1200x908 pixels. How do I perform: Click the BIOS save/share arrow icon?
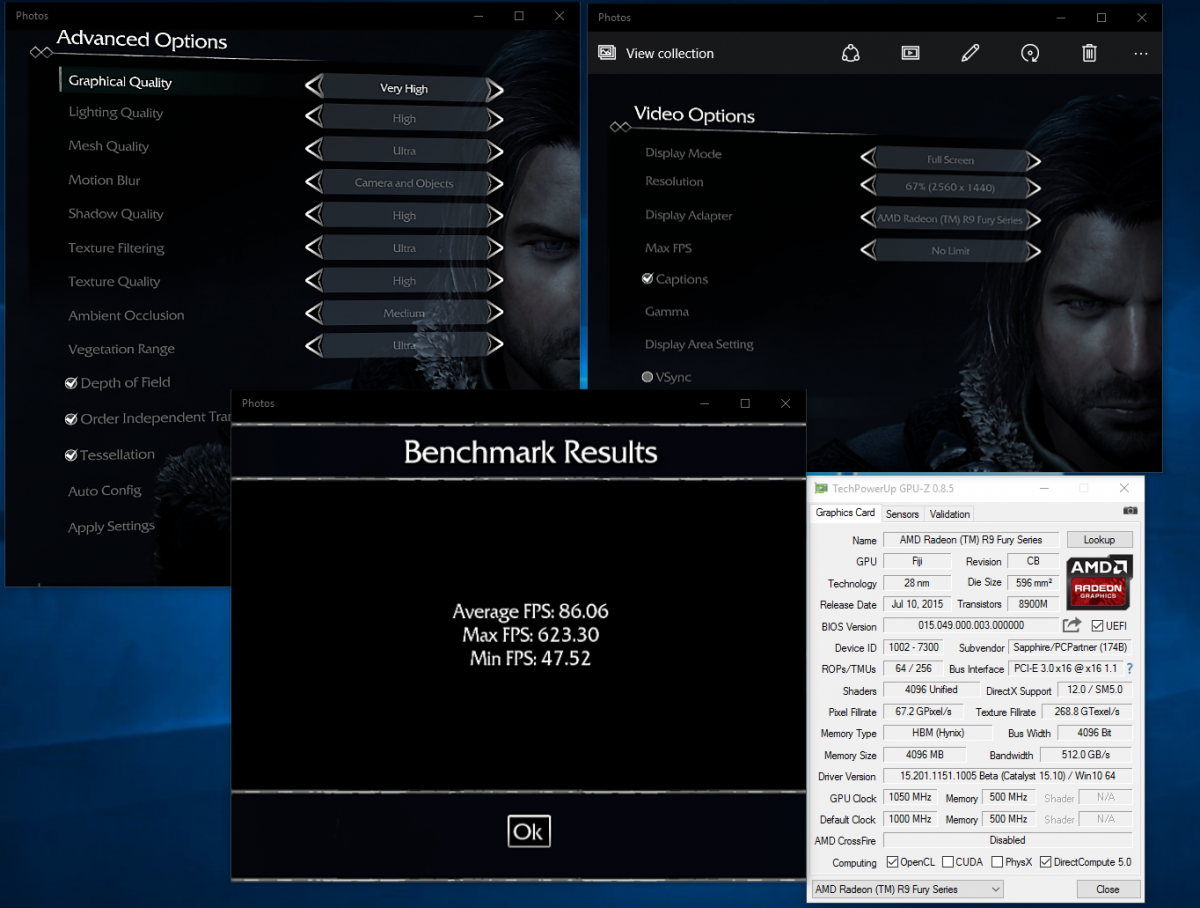(1072, 625)
